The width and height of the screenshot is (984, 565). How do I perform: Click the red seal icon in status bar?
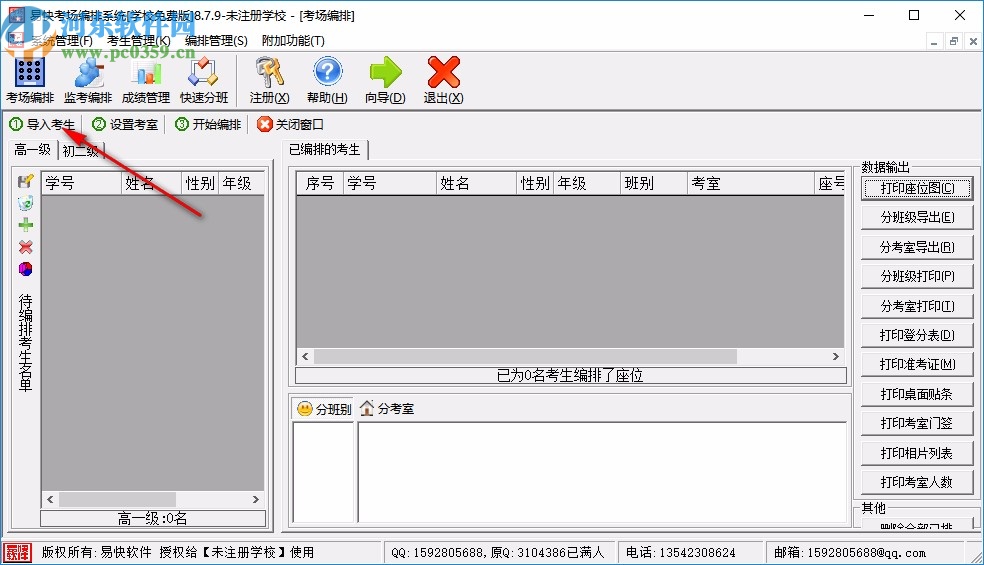[18, 552]
